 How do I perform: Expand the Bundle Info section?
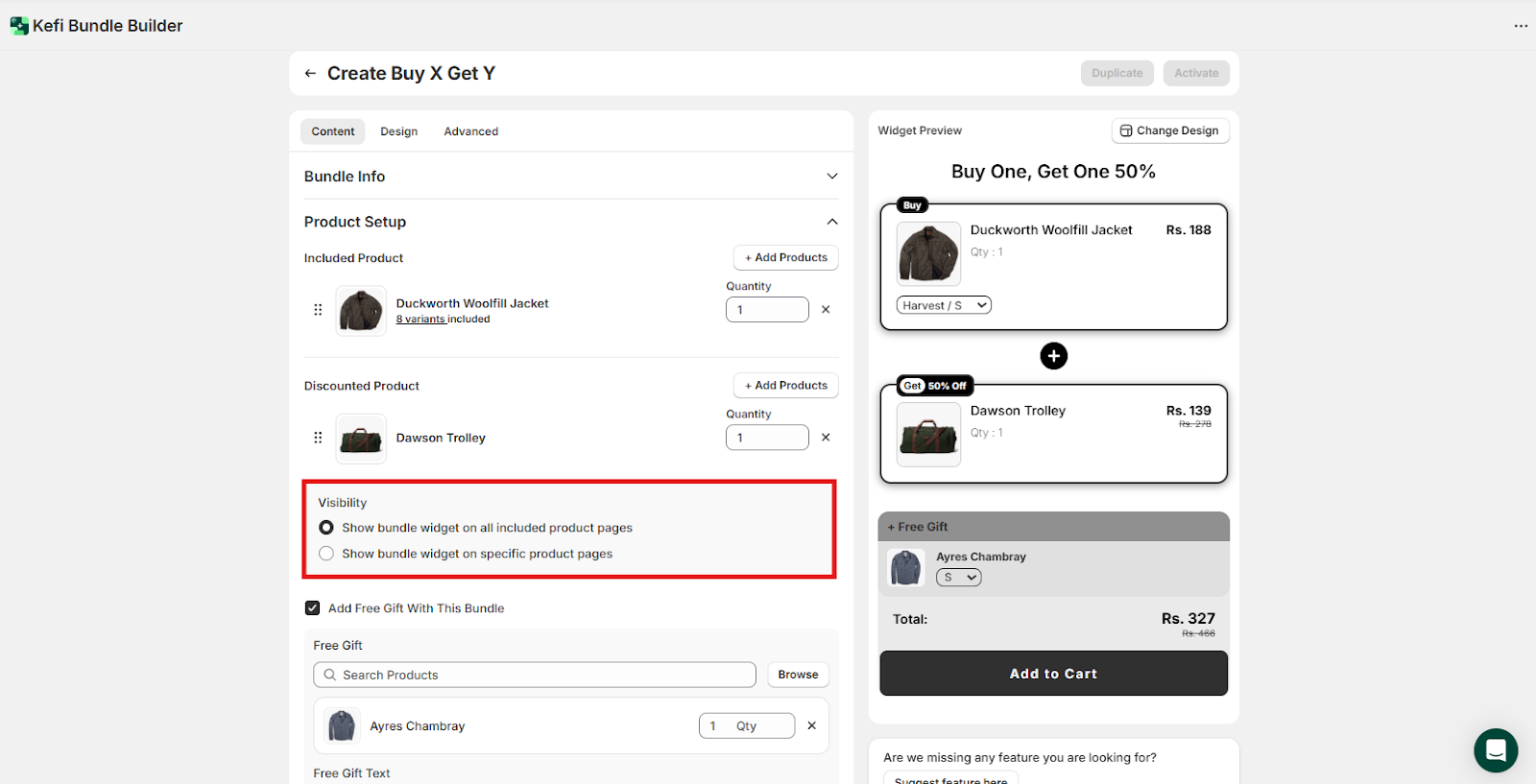click(x=831, y=177)
